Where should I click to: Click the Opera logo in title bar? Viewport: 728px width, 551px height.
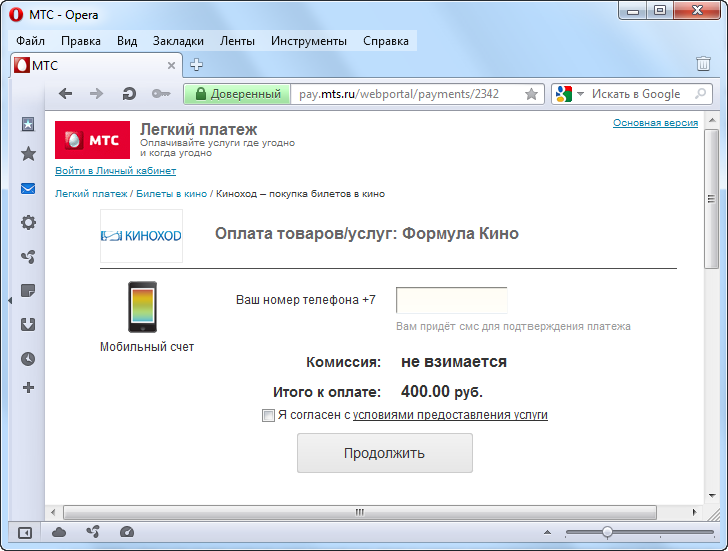pos(16,15)
